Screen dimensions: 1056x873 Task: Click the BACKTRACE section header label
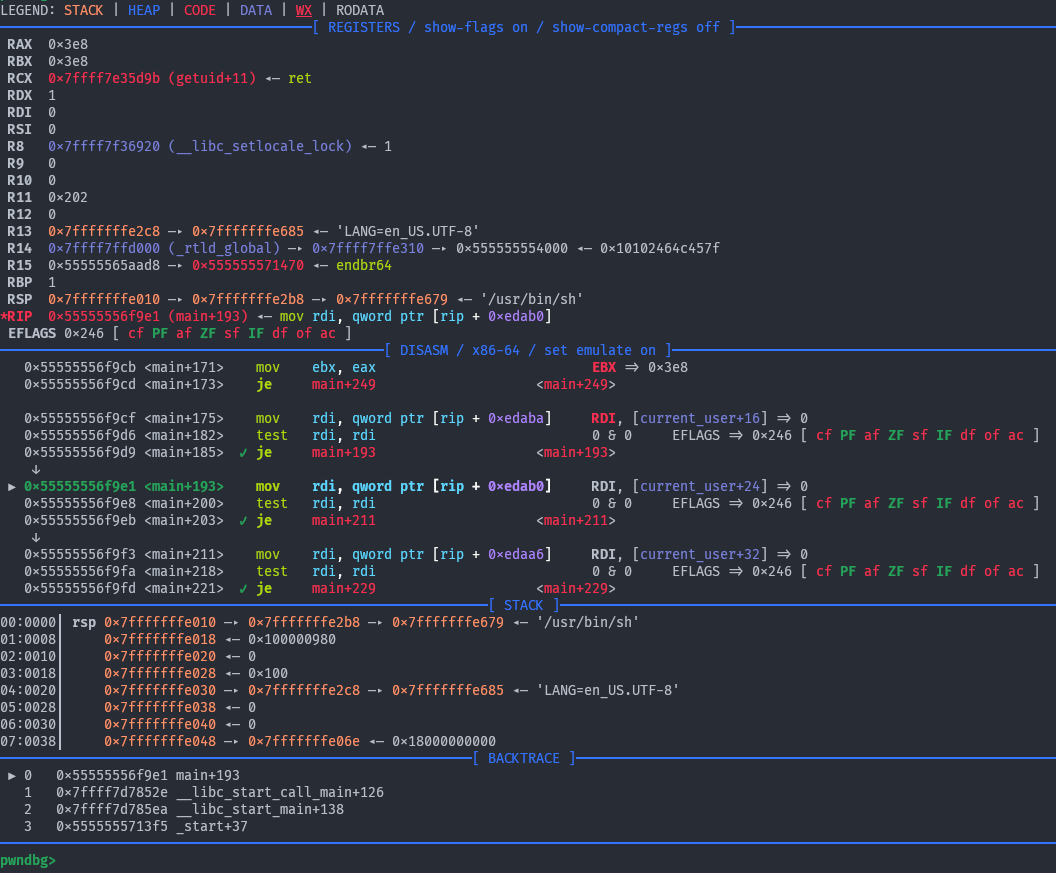[x=523, y=758]
